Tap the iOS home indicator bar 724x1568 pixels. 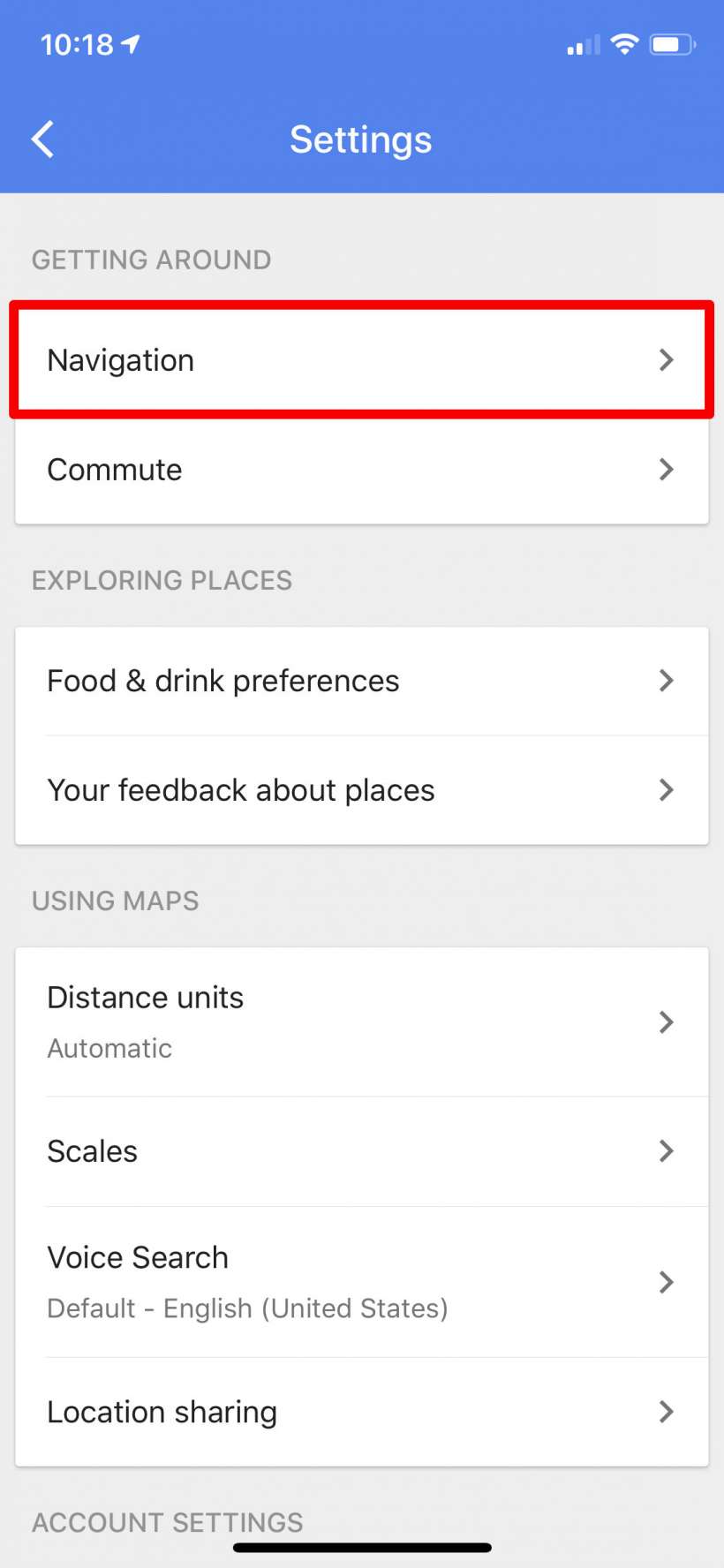click(x=362, y=1548)
